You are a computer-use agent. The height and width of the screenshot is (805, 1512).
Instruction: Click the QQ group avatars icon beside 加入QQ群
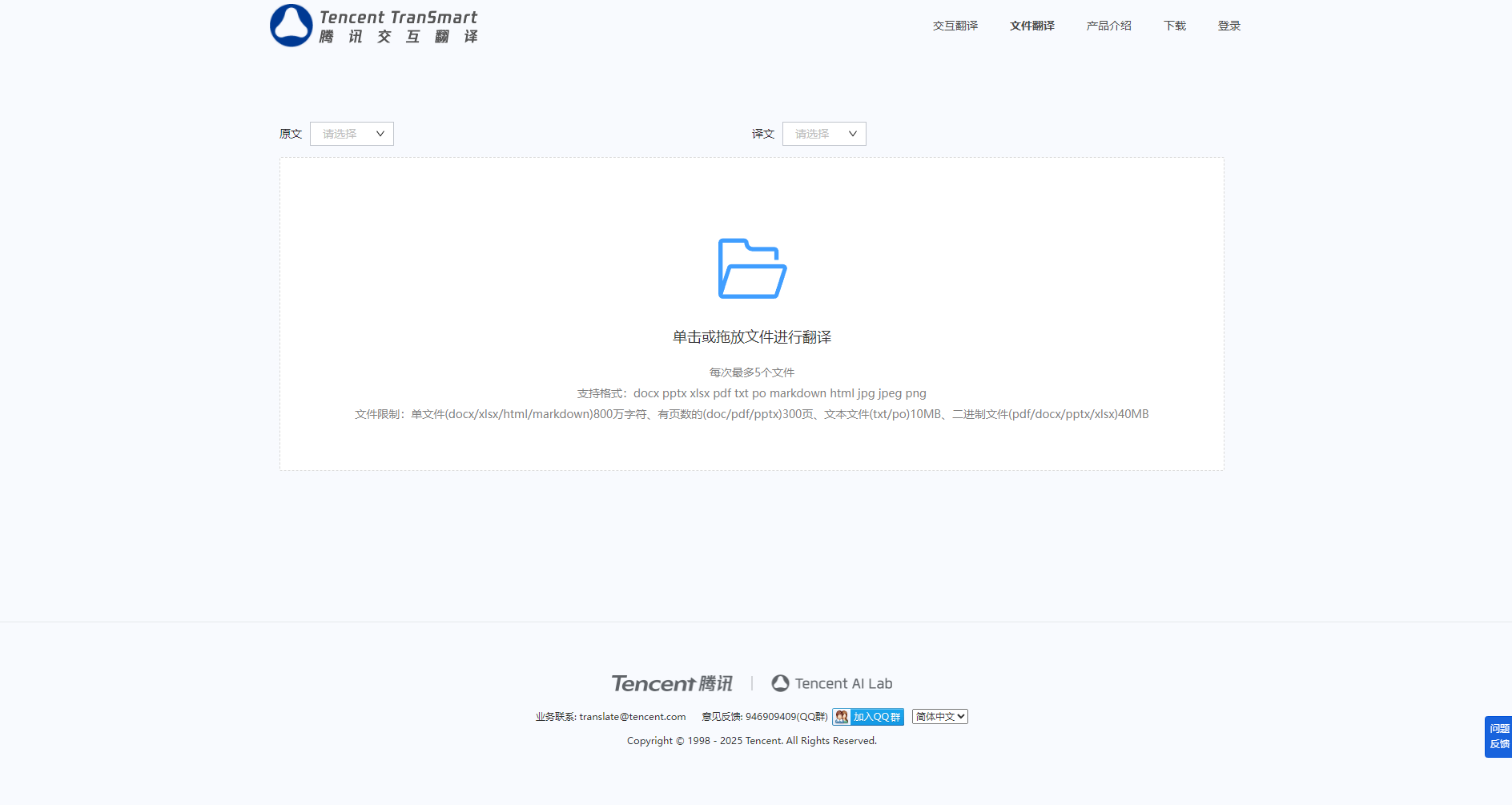(x=842, y=716)
